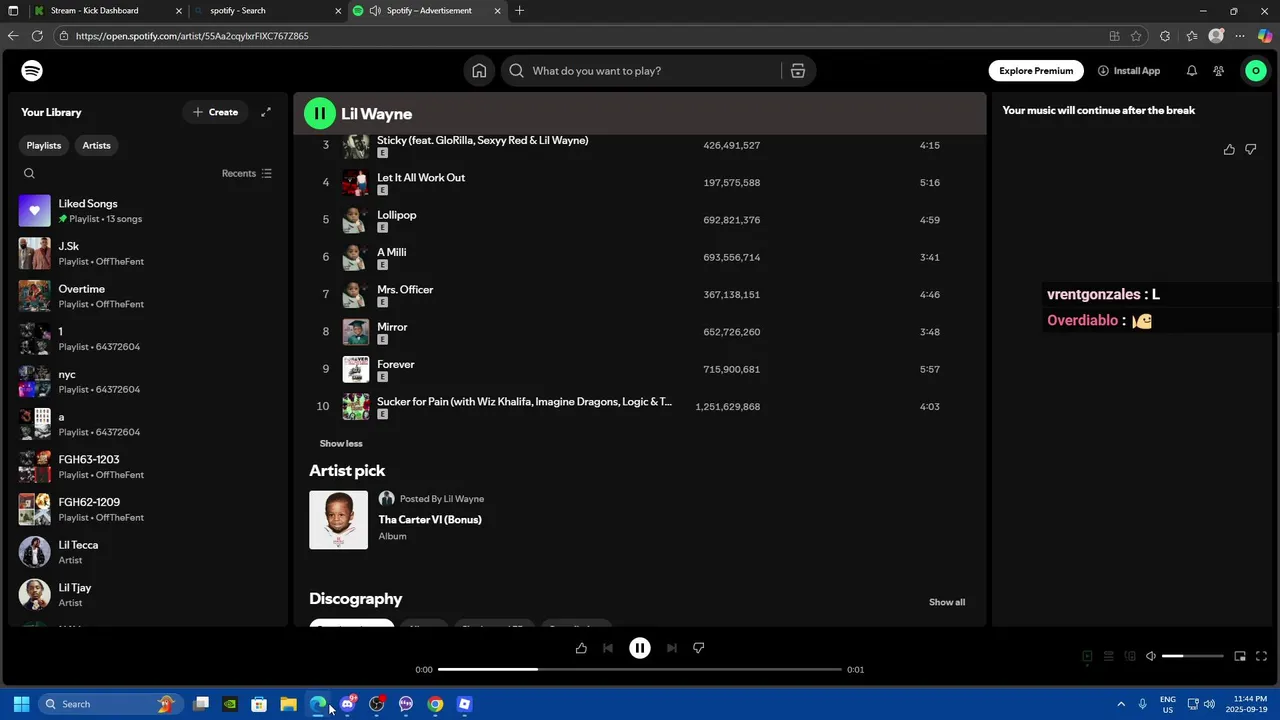Open Friend Activity icon

click(x=1218, y=71)
